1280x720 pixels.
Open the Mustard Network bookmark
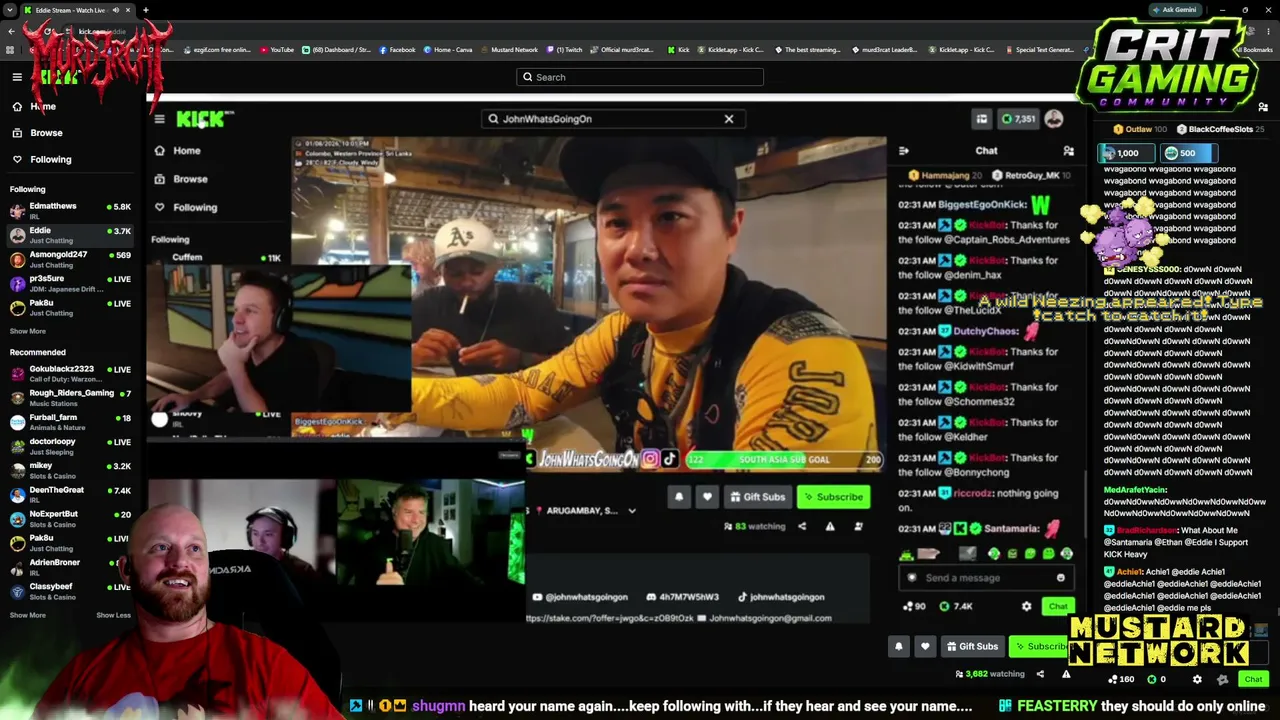point(509,50)
